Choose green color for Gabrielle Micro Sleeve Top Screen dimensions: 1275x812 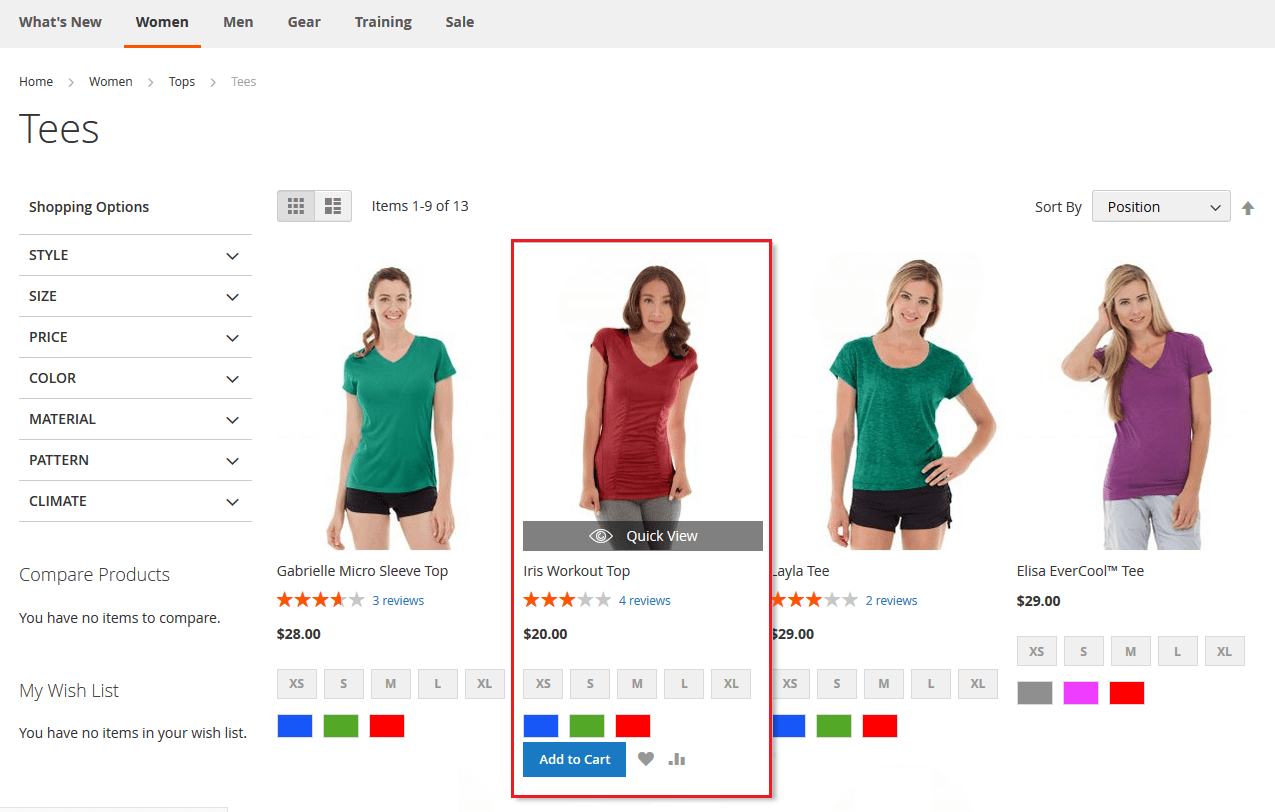(341, 726)
